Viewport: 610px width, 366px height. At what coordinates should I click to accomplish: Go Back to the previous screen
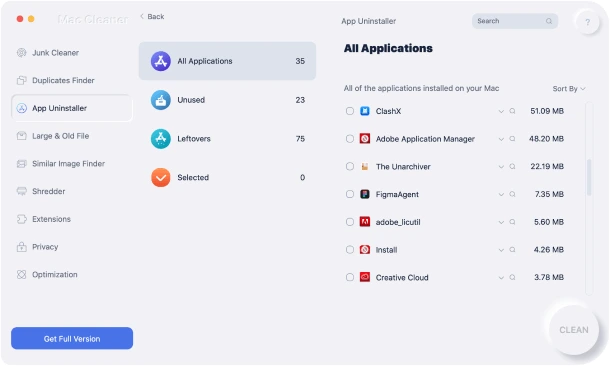point(152,16)
